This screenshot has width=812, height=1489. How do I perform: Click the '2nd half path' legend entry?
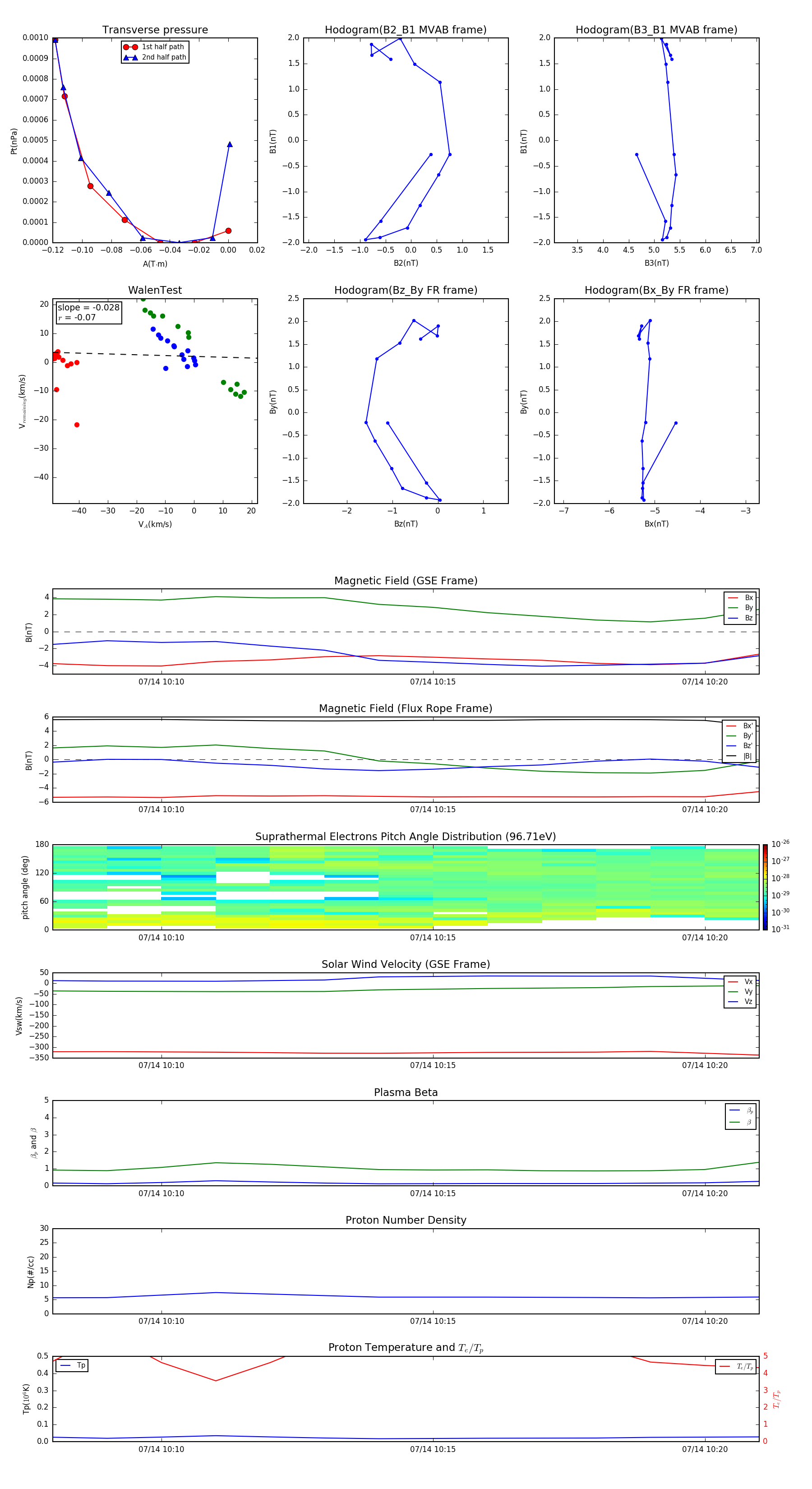(155, 57)
